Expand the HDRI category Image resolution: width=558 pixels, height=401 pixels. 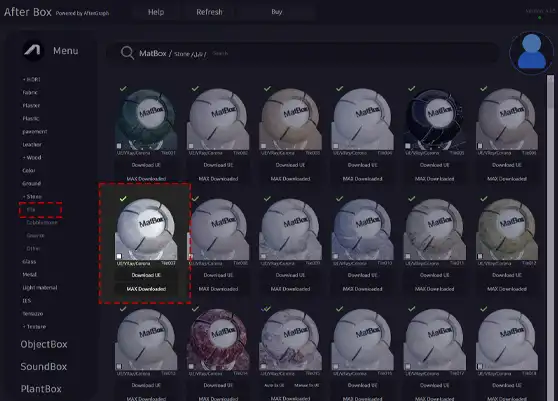tap(32, 79)
